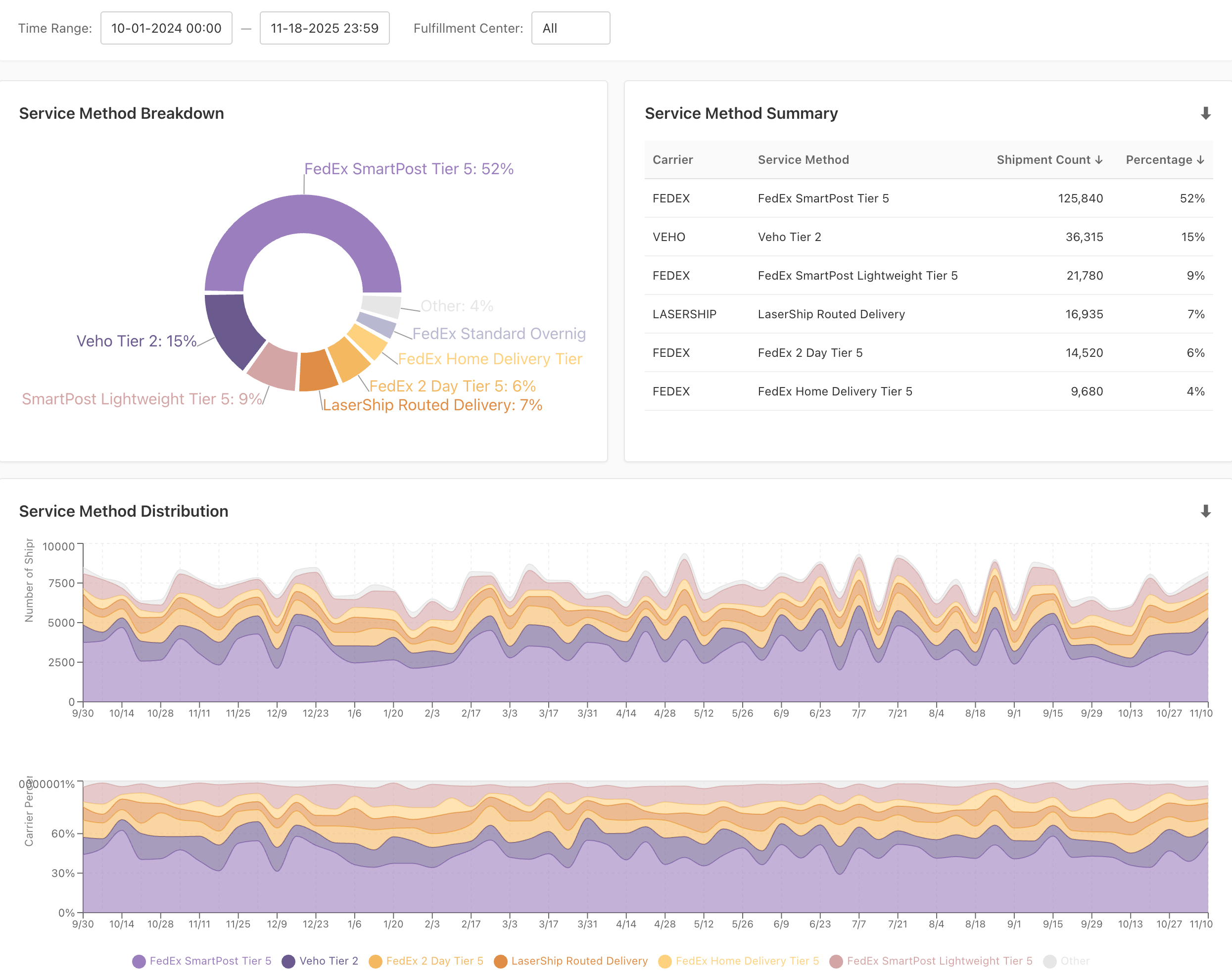Open the end date time picker
This screenshot has width=1232, height=974.
325,28
